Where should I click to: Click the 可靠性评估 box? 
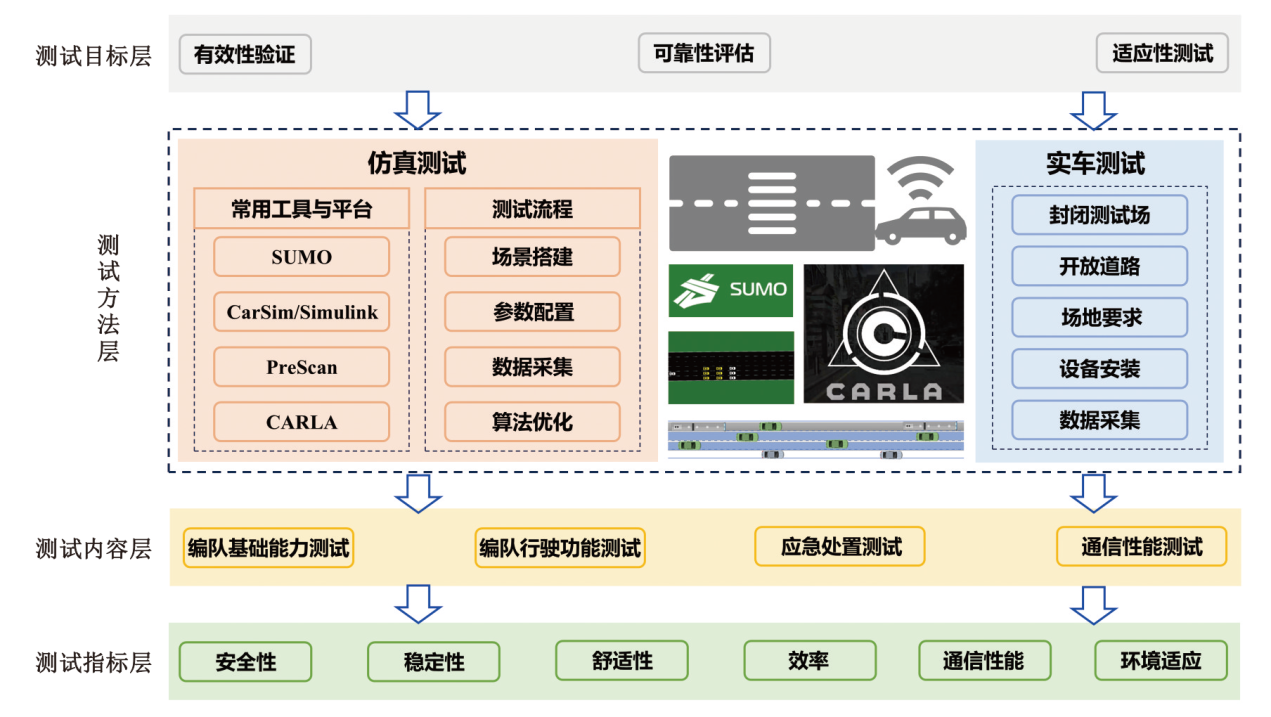pyautogui.click(x=704, y=54)
